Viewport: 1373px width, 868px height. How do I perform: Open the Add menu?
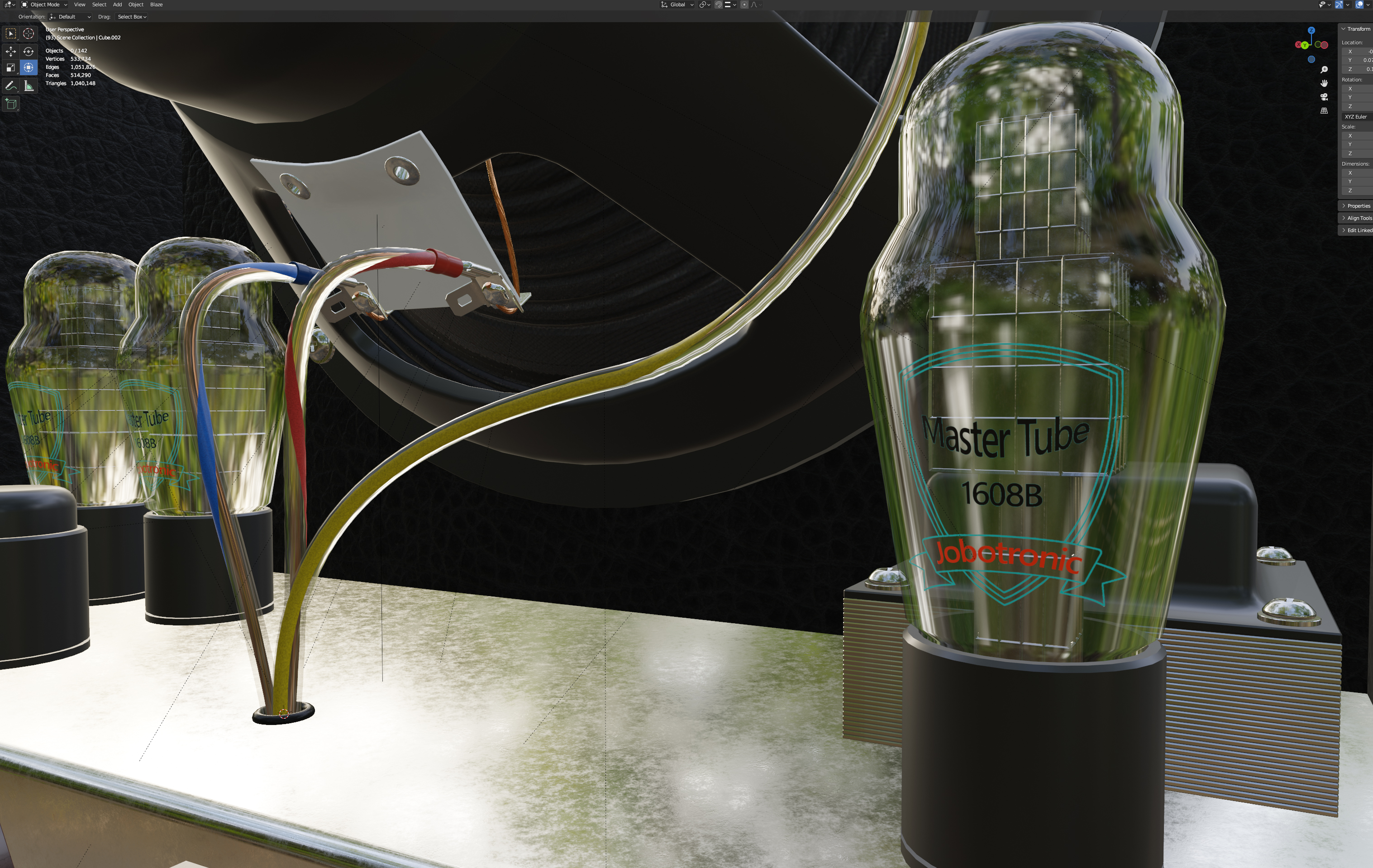point(118,5)
